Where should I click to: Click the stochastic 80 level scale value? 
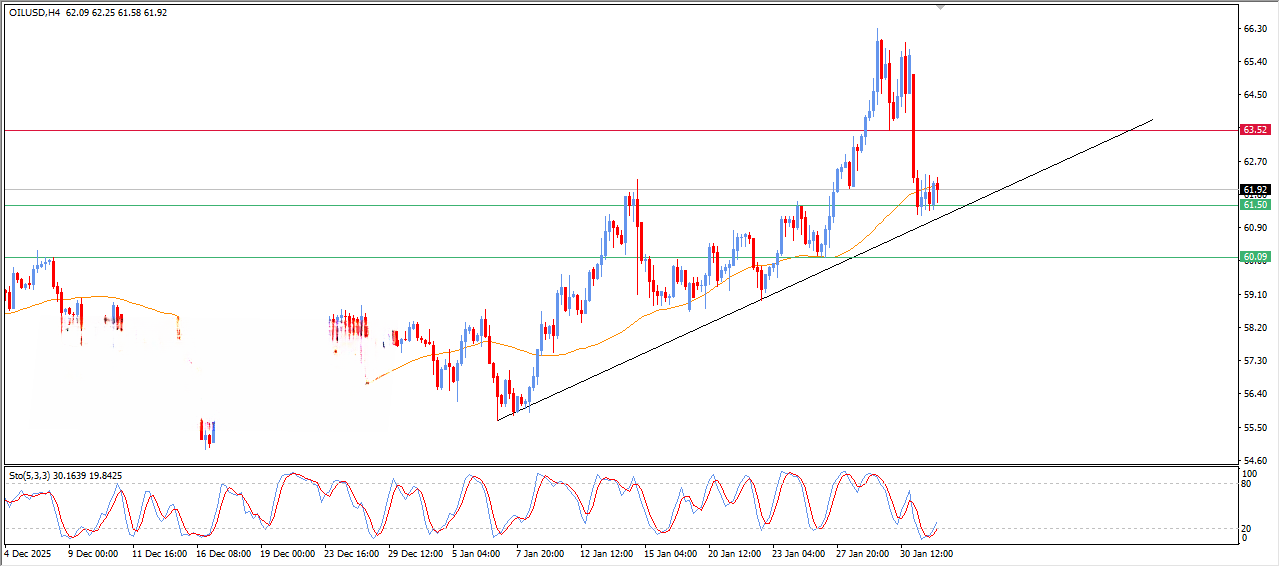[1246, 484]
